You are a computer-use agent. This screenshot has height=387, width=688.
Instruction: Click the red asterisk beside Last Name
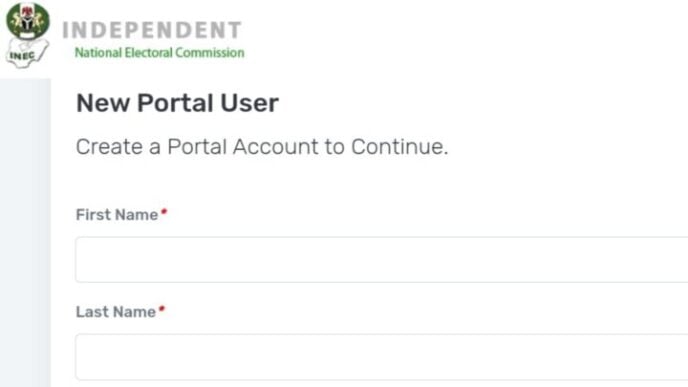click(x=162, y=309)
